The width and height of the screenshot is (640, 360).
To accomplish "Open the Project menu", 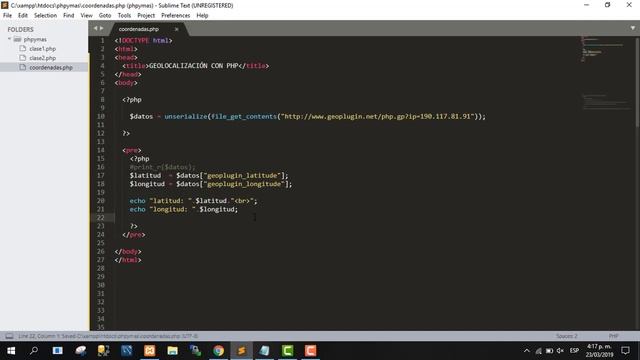I will point(146,16).
